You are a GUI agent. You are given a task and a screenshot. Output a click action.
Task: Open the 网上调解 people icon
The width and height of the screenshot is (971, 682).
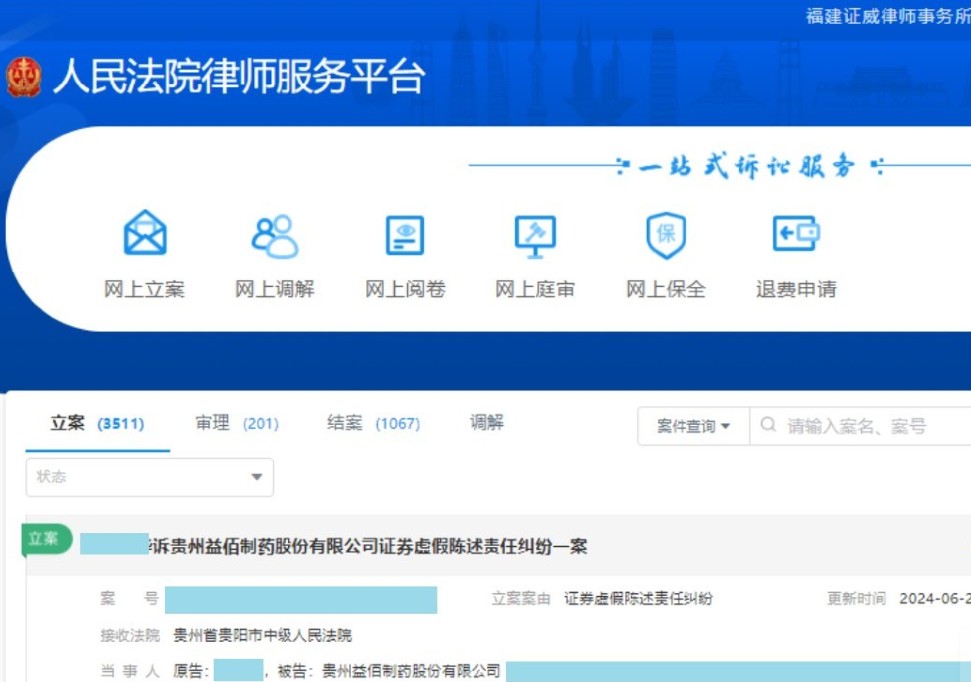274,236
